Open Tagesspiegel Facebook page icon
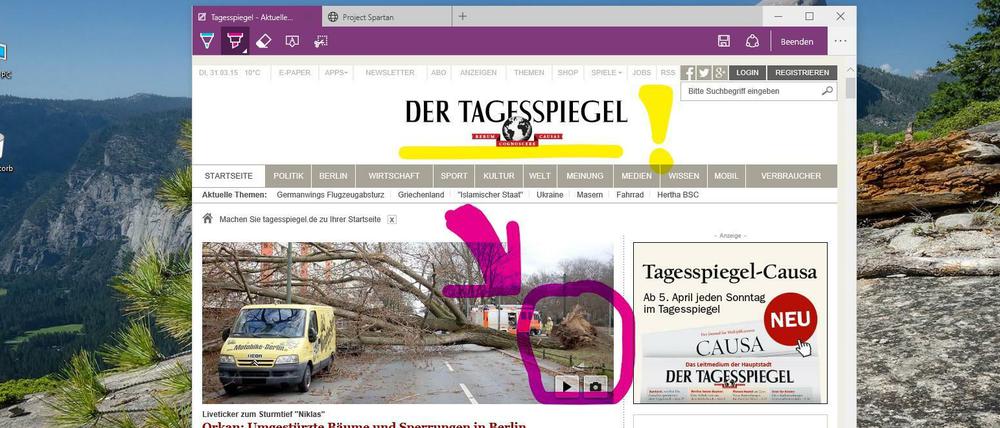The image size is (1000, 428). 688,73
